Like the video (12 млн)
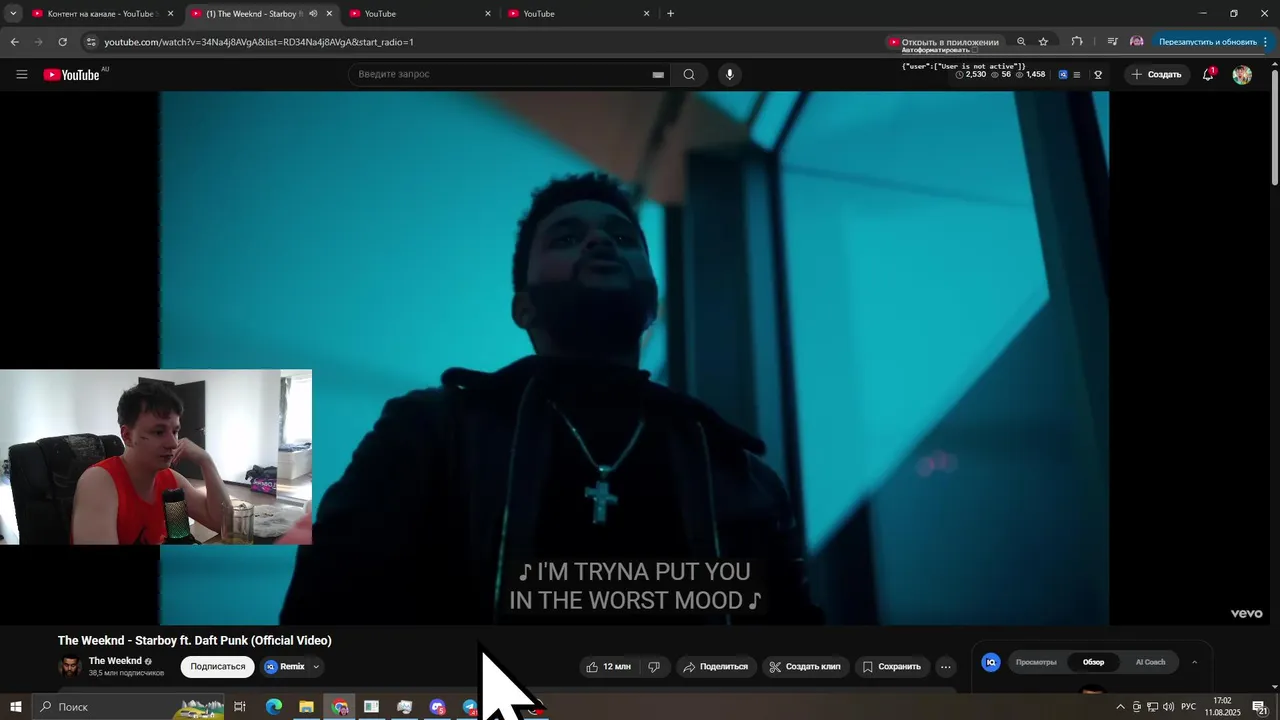 click(x=609, y=667)
